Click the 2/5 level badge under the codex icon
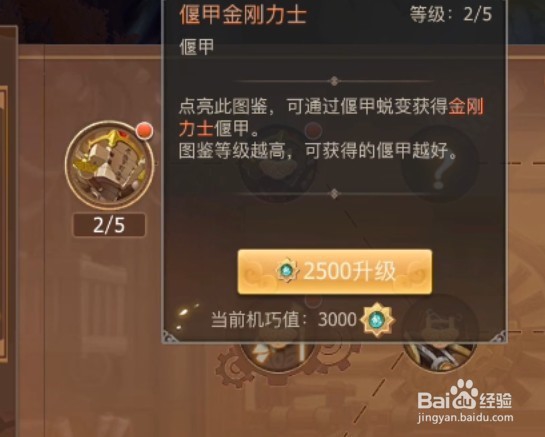 tap(109, 225)
